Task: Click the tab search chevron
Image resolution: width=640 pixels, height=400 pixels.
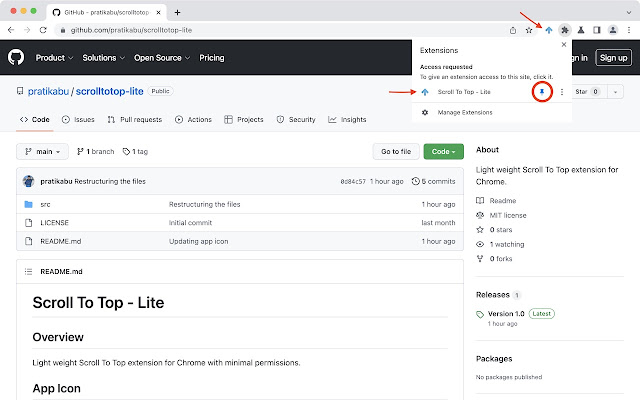Action: coord(629,12)
